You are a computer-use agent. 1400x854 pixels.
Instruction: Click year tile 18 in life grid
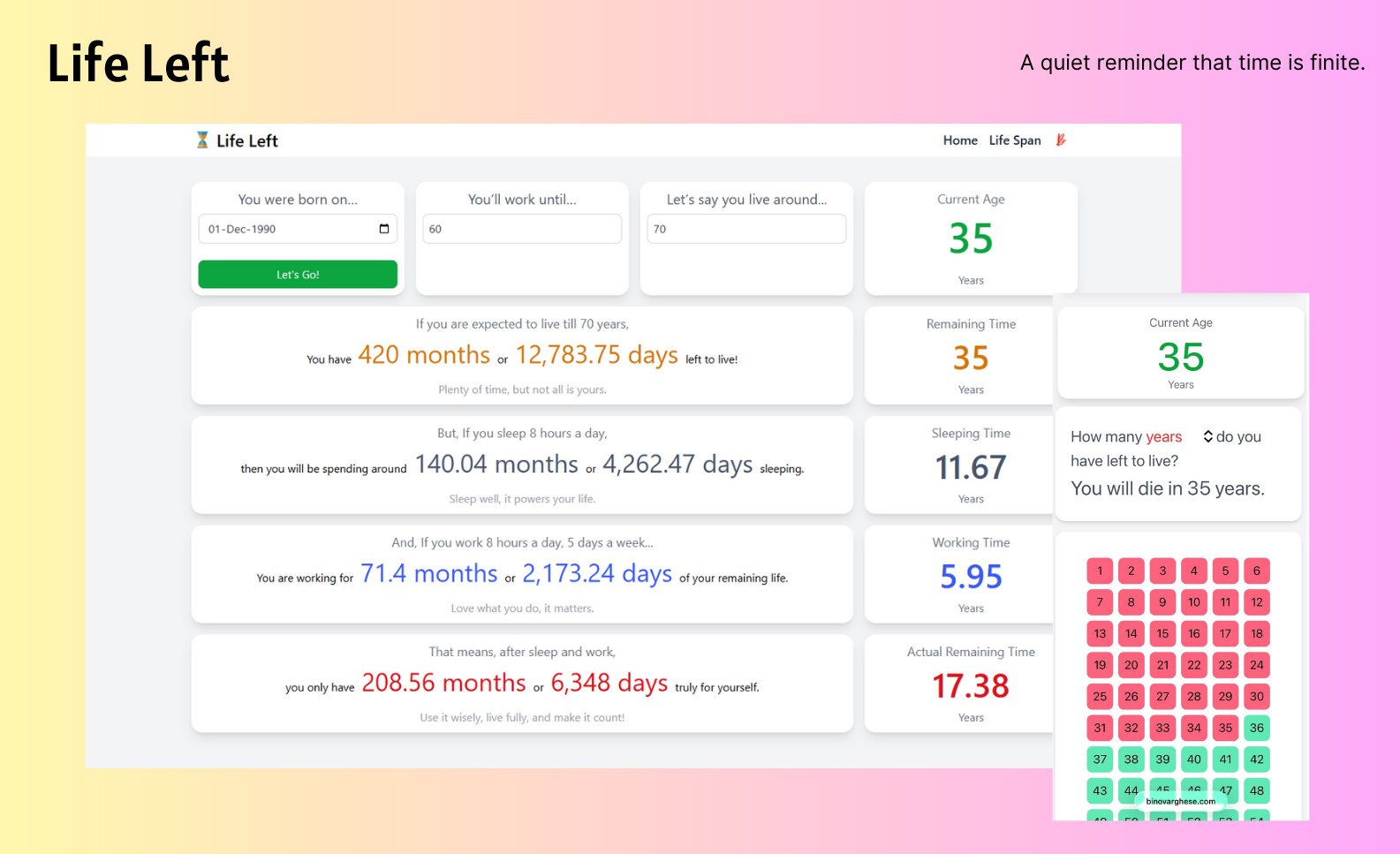[x=1256, y=633]
